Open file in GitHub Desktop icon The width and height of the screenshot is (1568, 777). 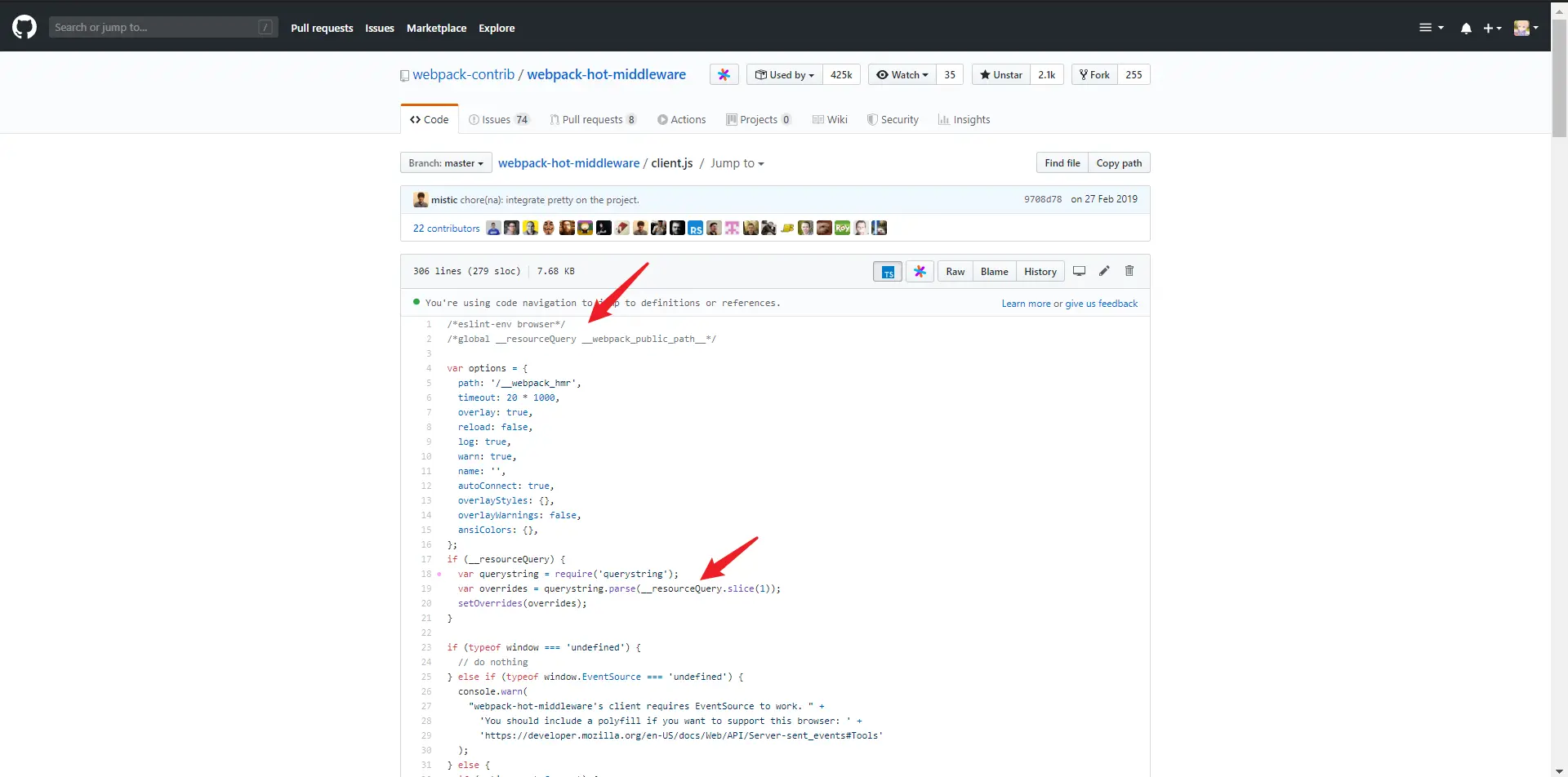click(x=1079, y=271)
